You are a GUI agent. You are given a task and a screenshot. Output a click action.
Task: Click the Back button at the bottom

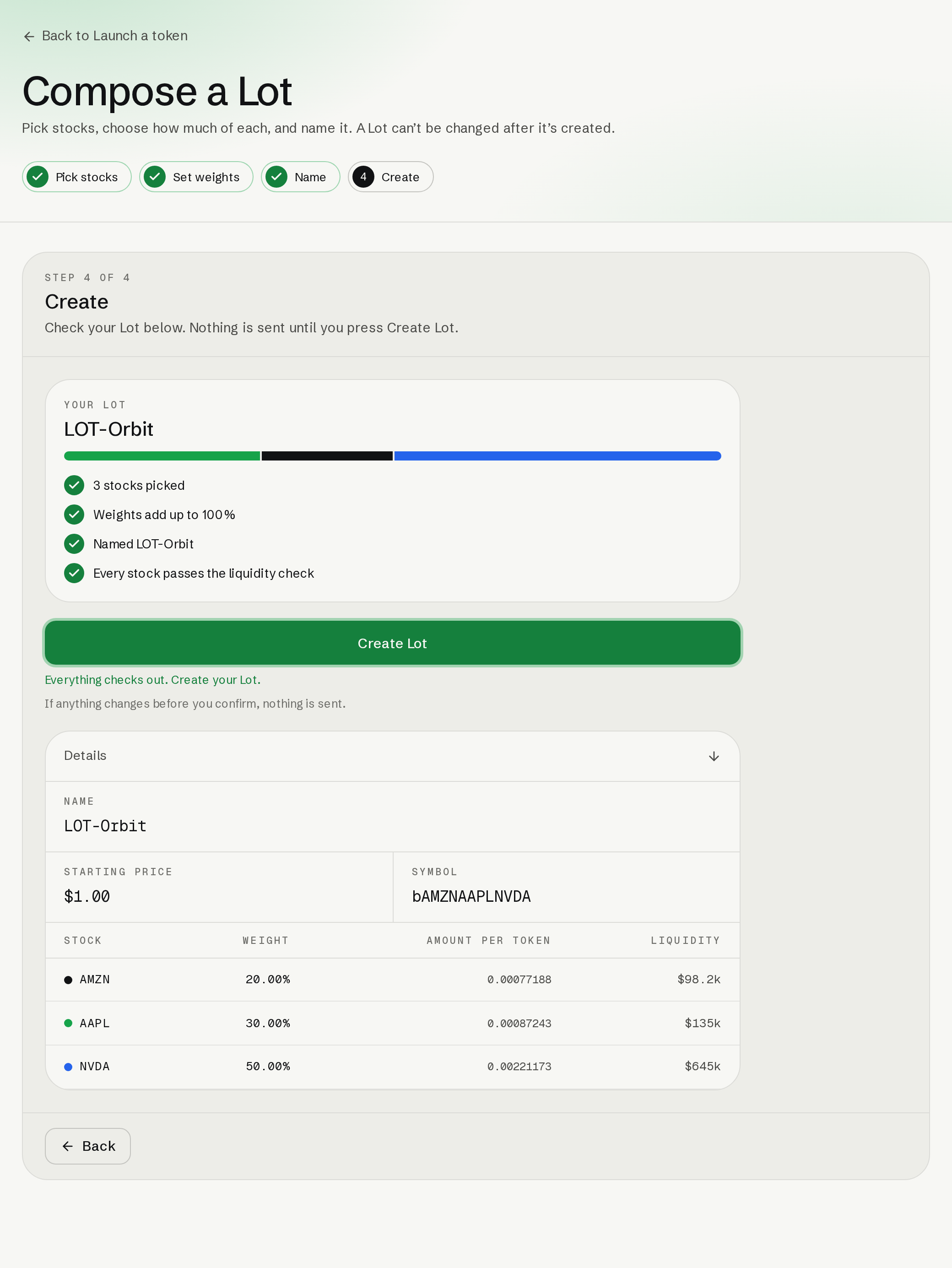click(88, 1146)
